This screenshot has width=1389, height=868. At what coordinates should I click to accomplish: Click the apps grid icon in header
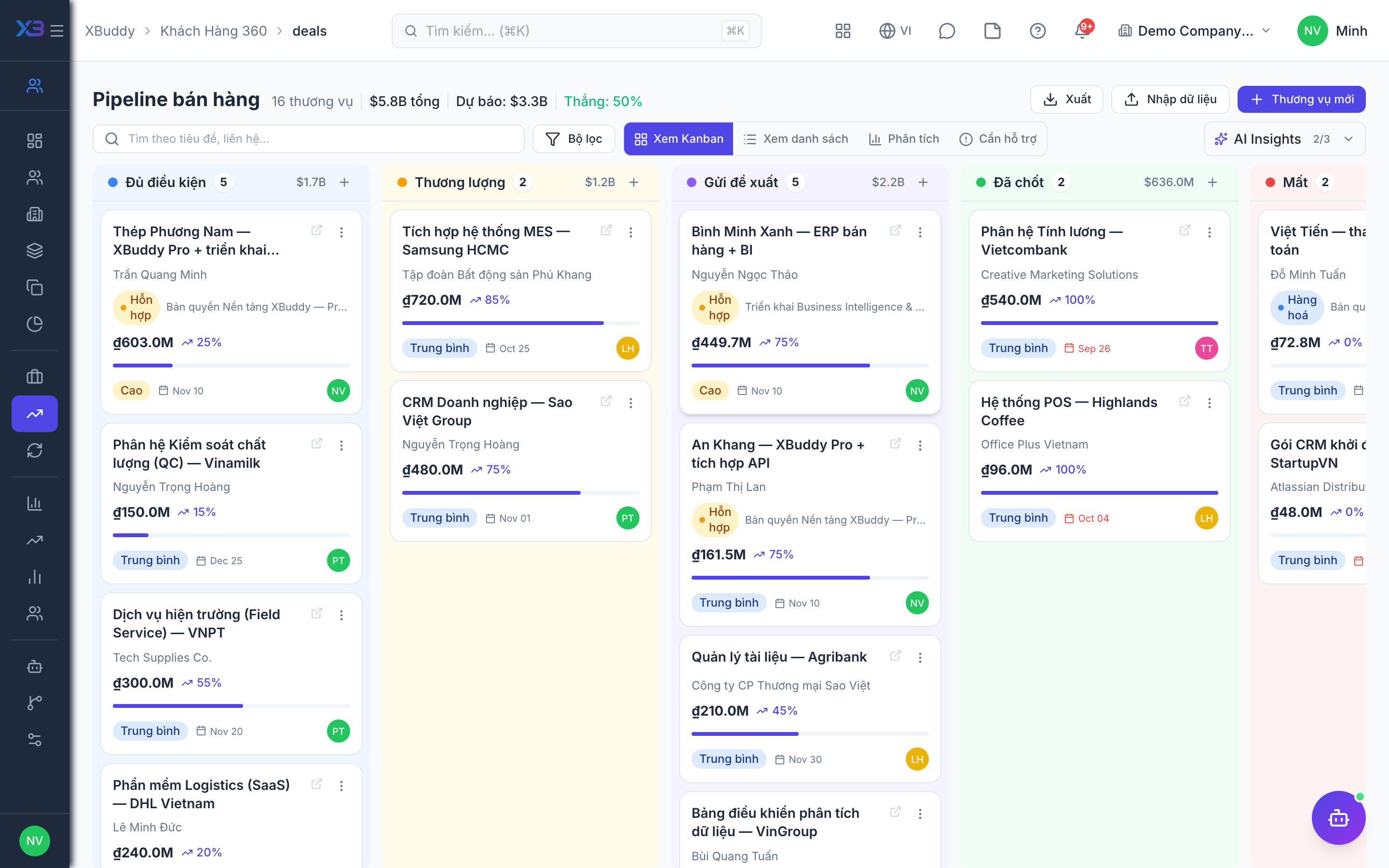coord(843,30)
